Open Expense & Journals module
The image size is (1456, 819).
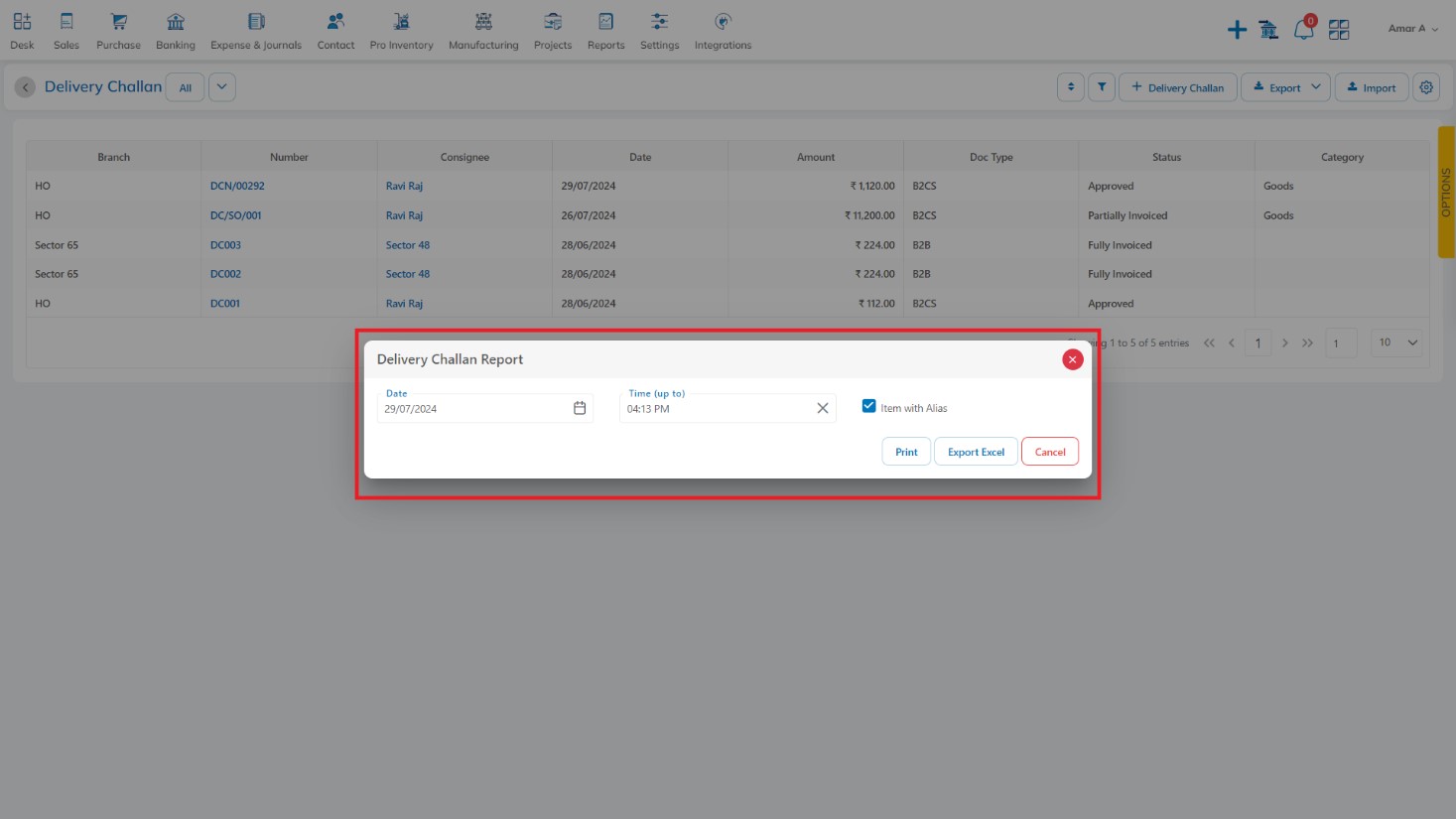[x=256, y=31]
